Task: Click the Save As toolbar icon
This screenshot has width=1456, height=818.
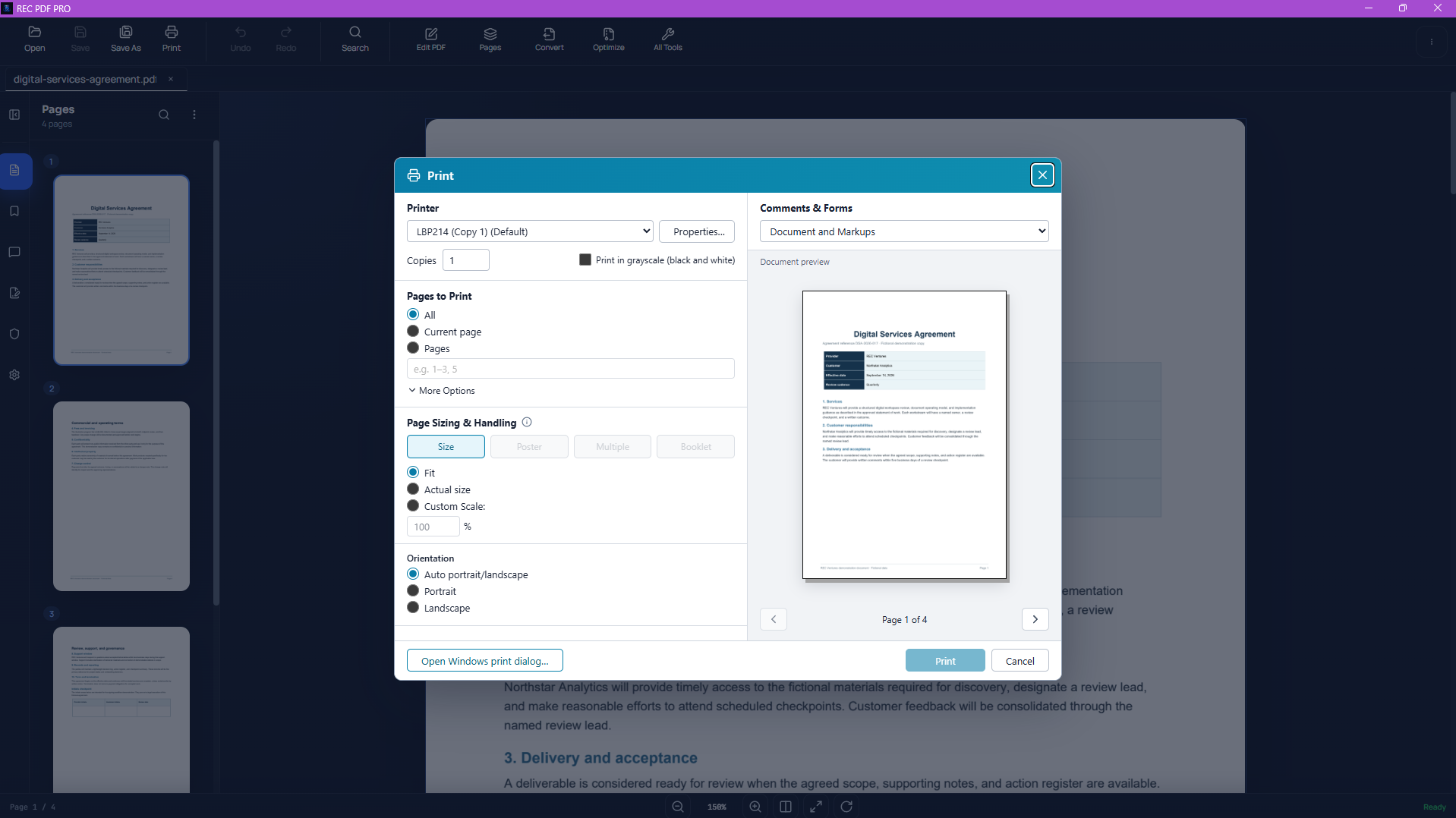Action: pyautogui.click(x=126, y=39)
